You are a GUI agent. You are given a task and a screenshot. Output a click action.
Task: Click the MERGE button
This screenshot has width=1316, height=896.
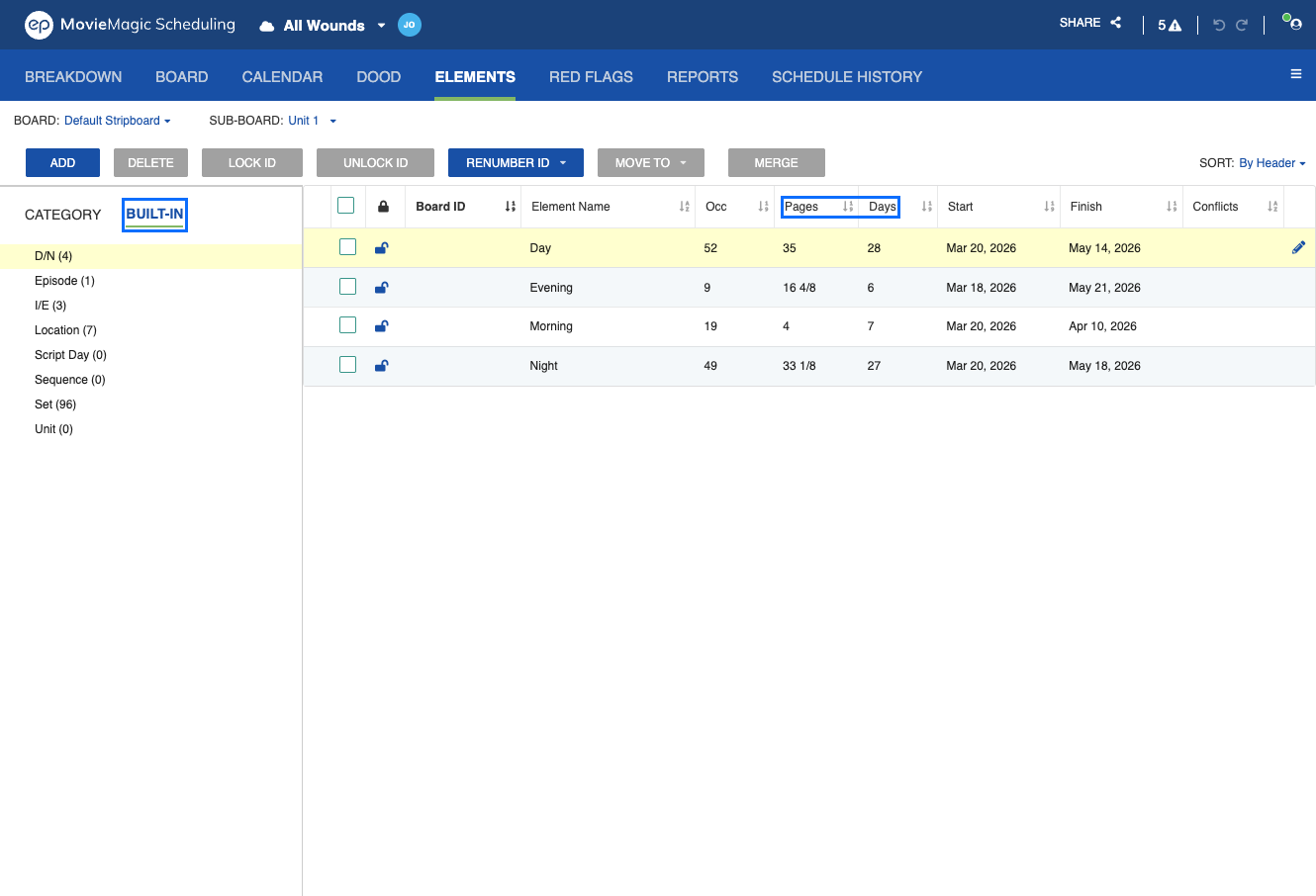pyautogui.click(x=777, y=162)
